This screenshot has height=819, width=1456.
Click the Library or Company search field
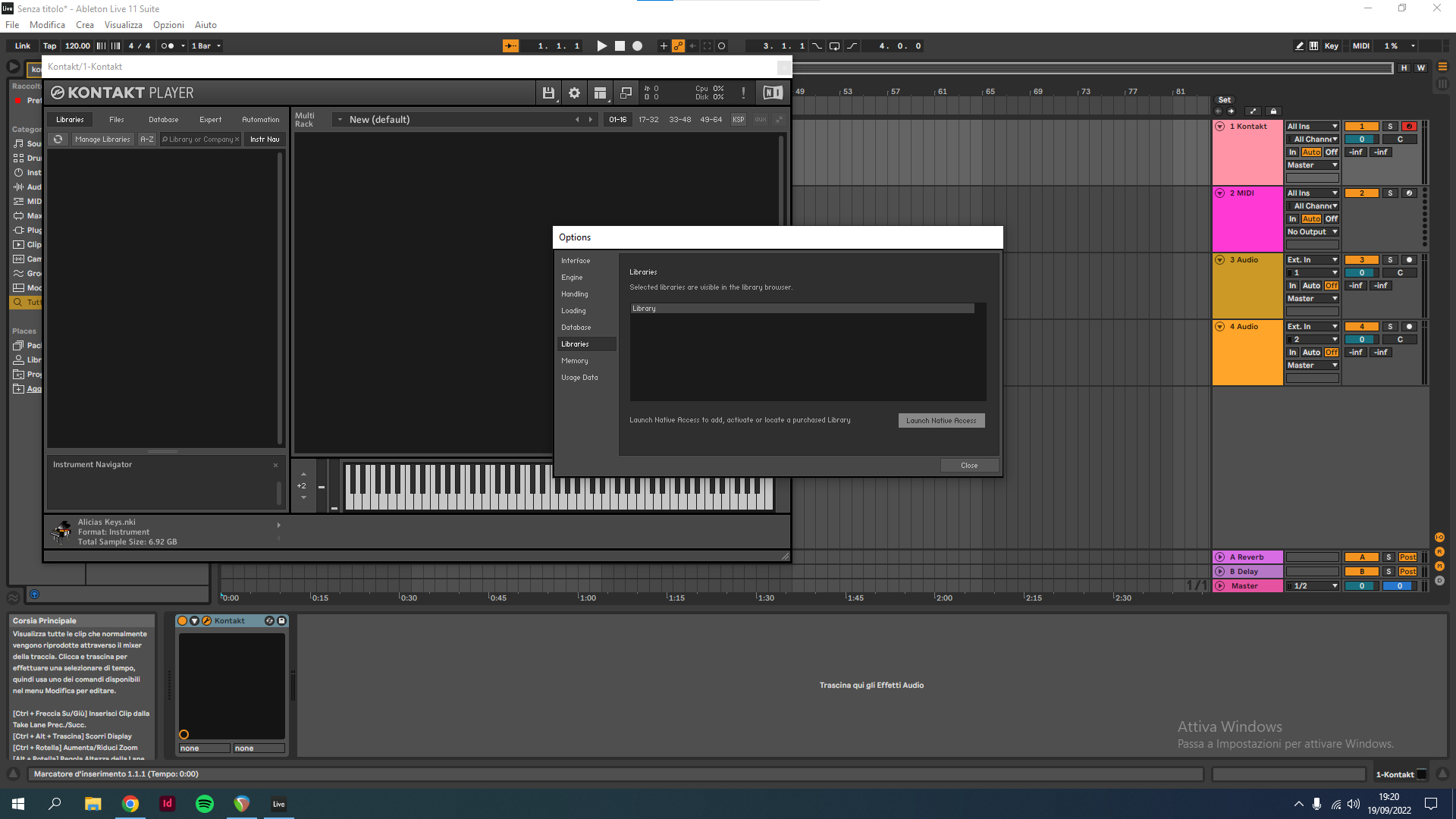[200, 140]
